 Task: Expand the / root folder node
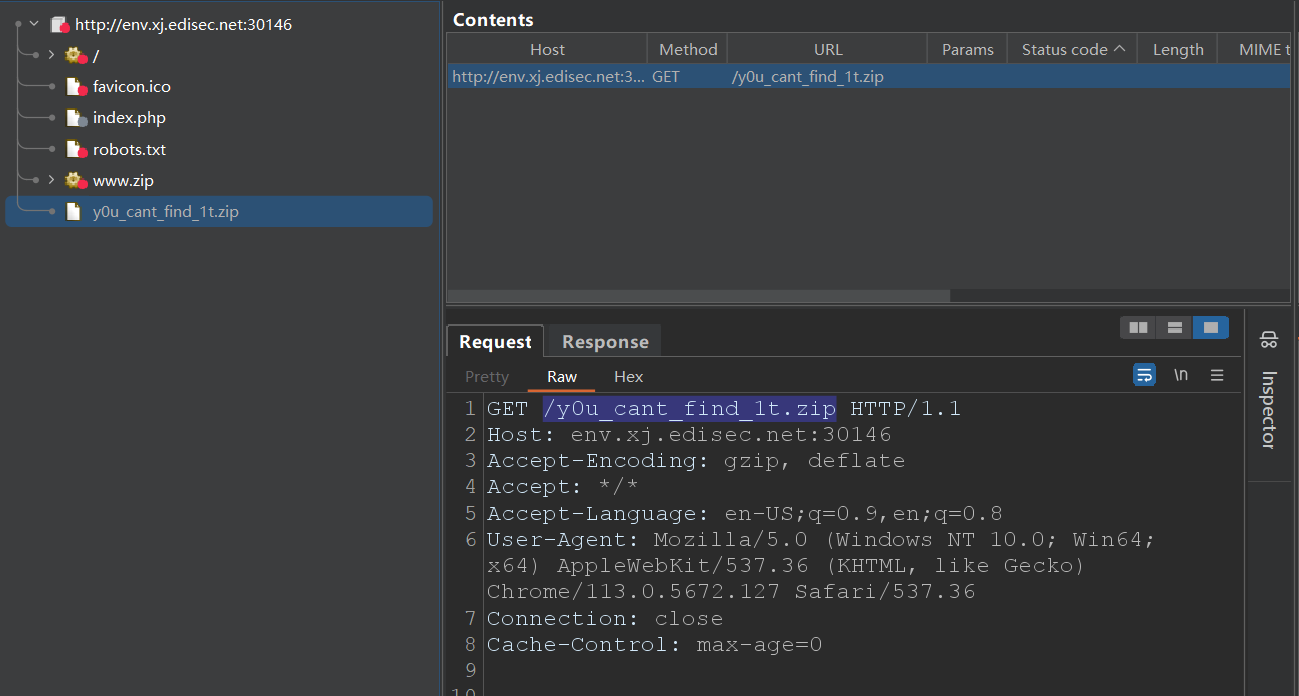[x=51, y=55]
